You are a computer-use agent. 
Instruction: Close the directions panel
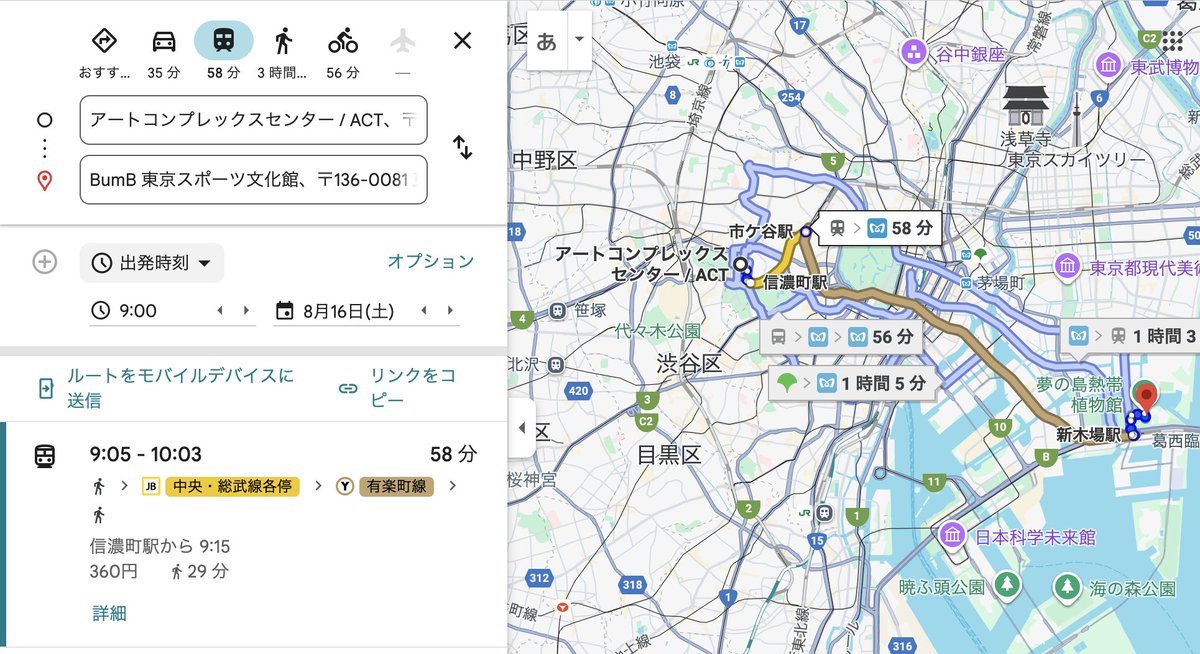(462, 40)
